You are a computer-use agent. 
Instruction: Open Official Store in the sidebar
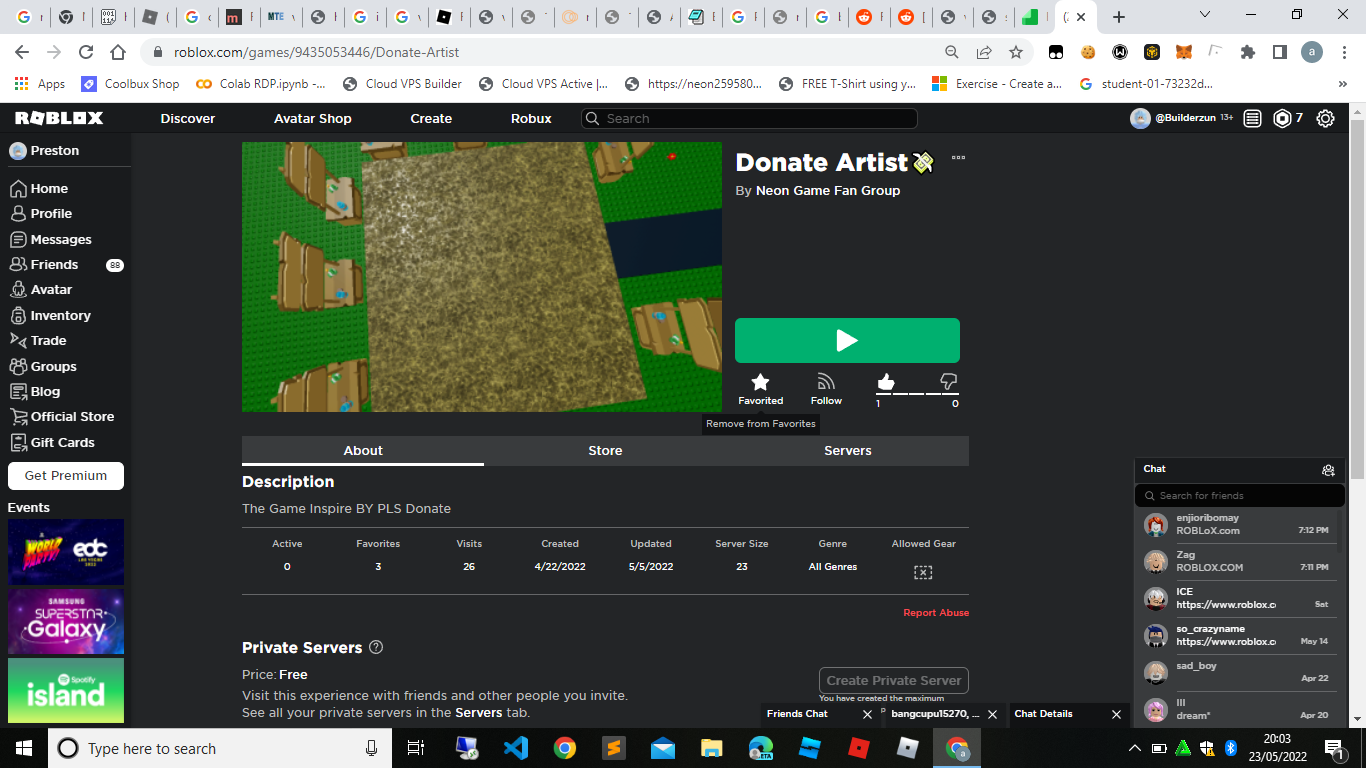pyautogui.click(x=62, y=416)
